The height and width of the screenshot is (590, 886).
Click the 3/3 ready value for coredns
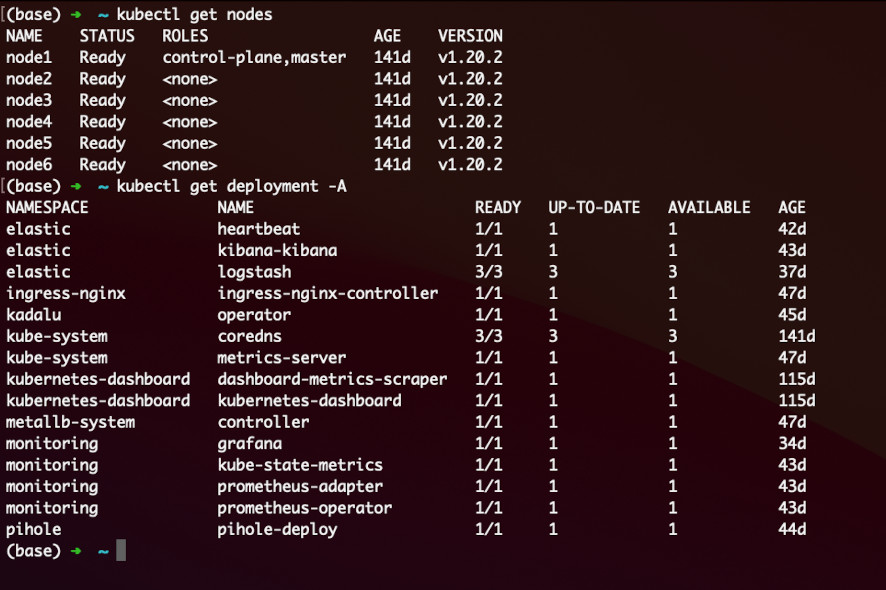tap(489, 336)
